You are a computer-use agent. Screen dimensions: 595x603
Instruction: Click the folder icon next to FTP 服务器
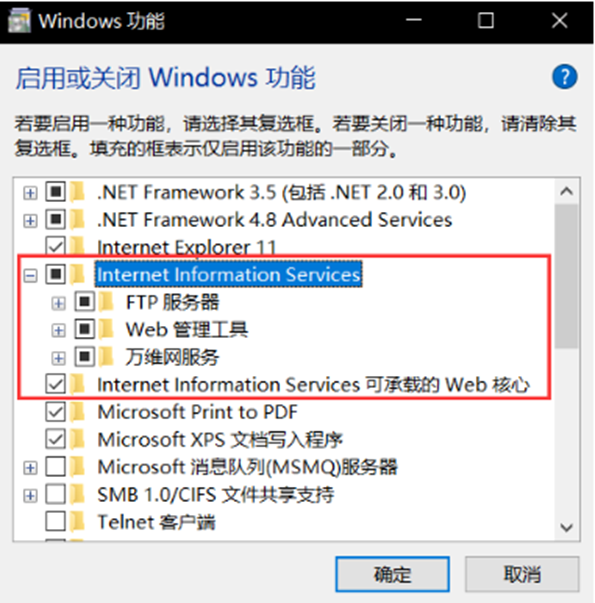pyautogui.click(x=106, y=302)
